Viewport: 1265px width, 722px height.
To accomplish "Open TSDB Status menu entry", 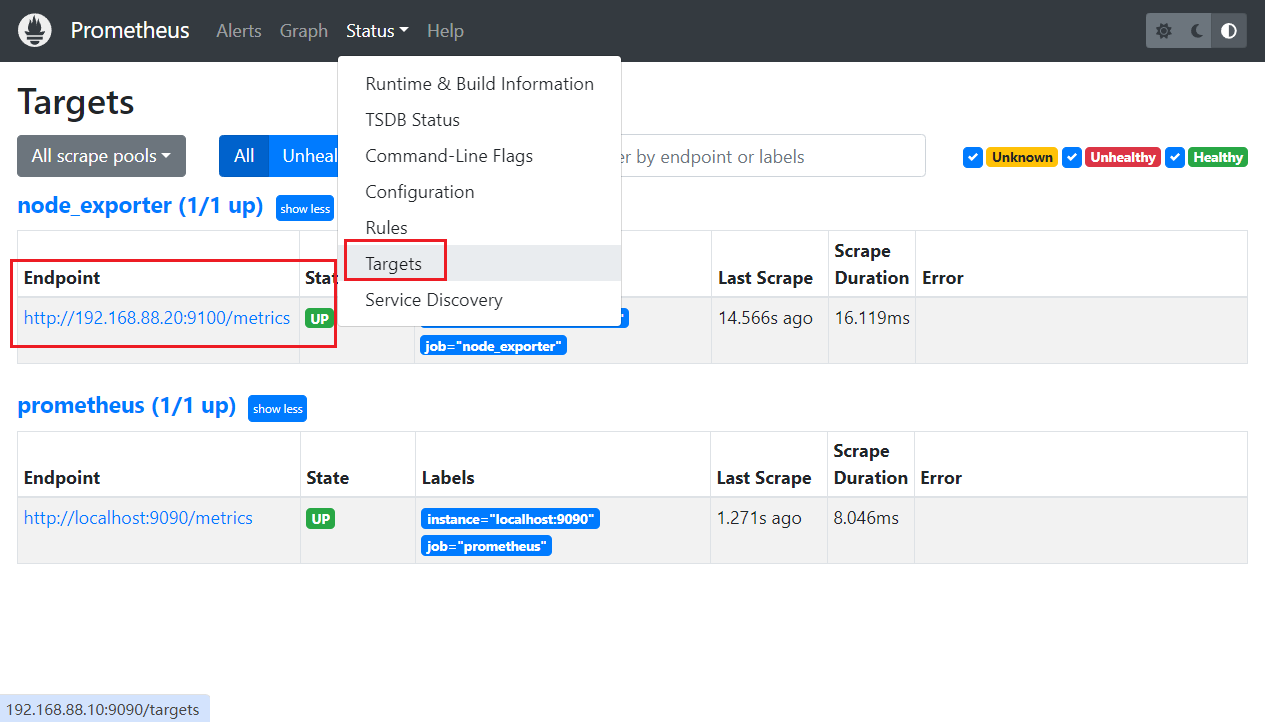I will [479, 120].
